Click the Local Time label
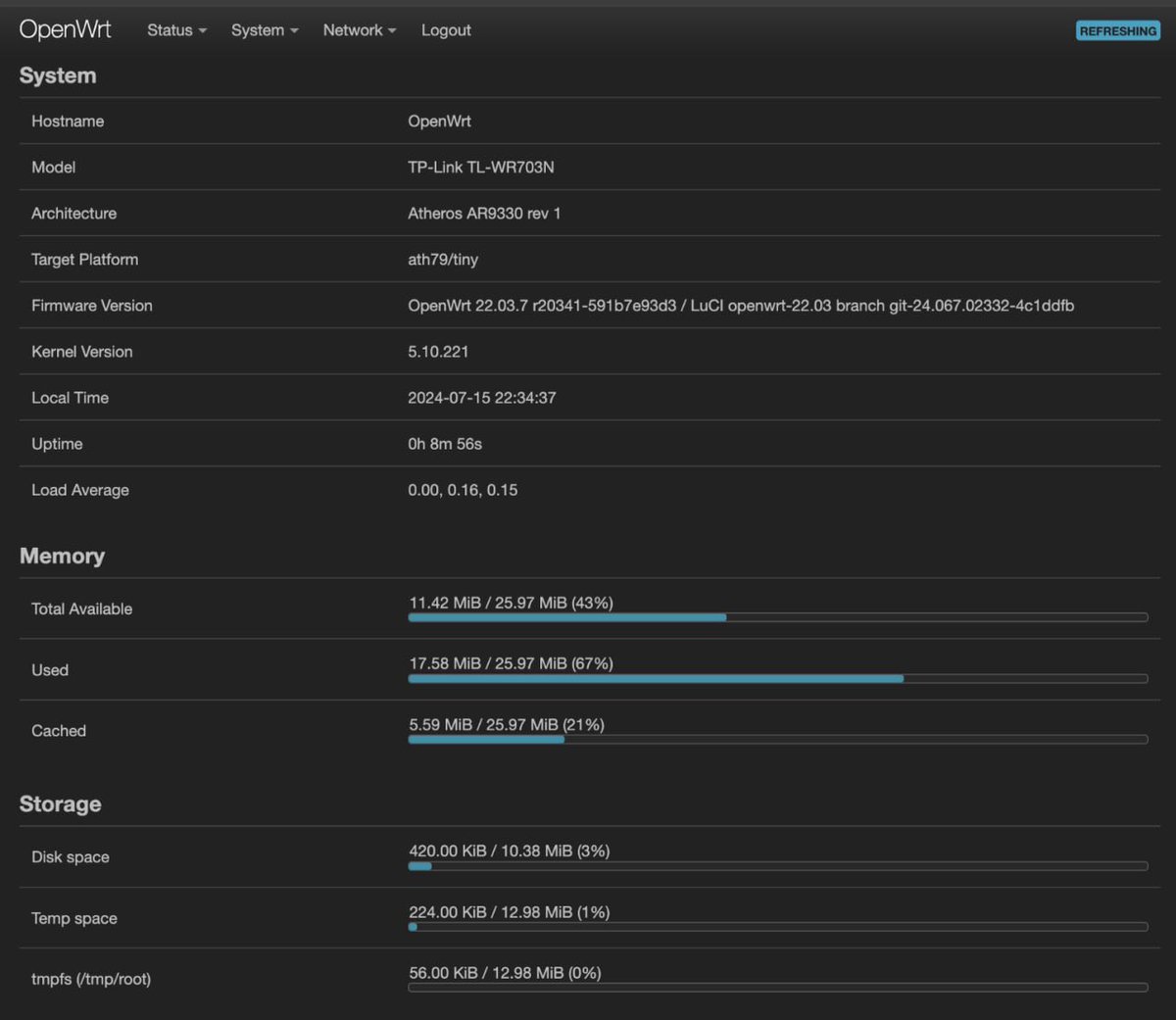The image size is (1176, 1020). point(70,398)
